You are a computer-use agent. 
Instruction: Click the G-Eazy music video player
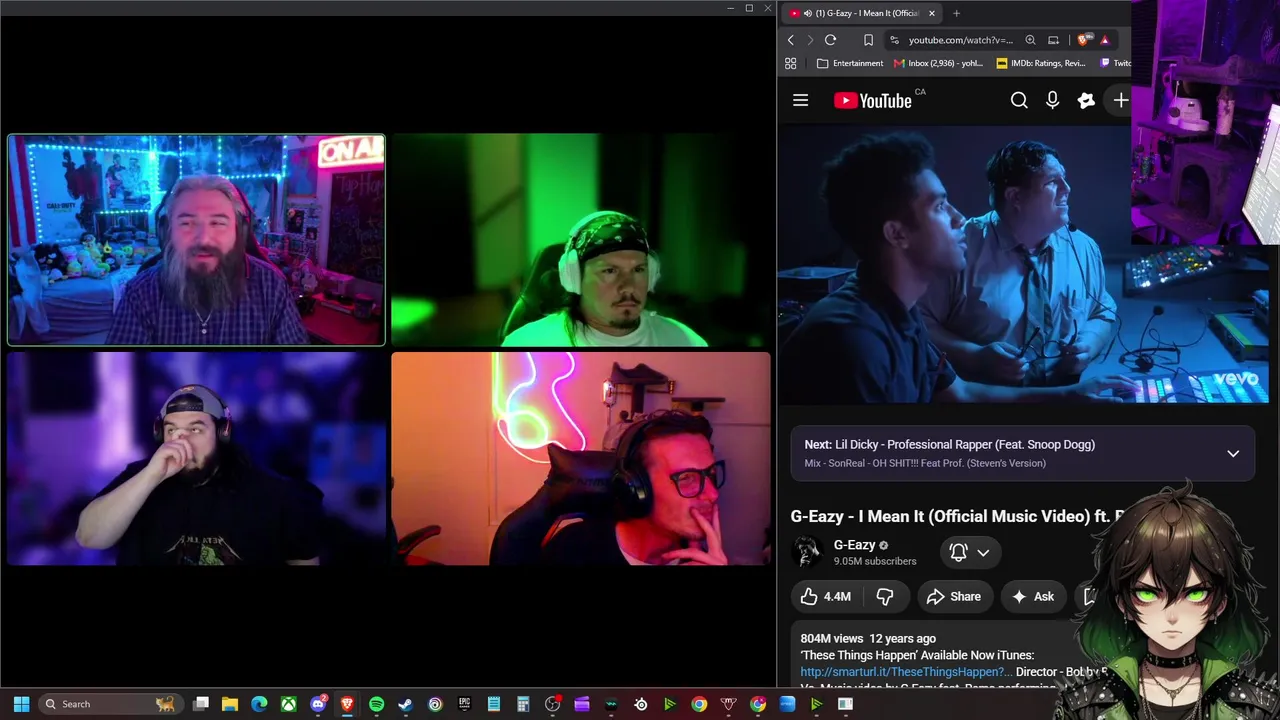point(1023,265)
